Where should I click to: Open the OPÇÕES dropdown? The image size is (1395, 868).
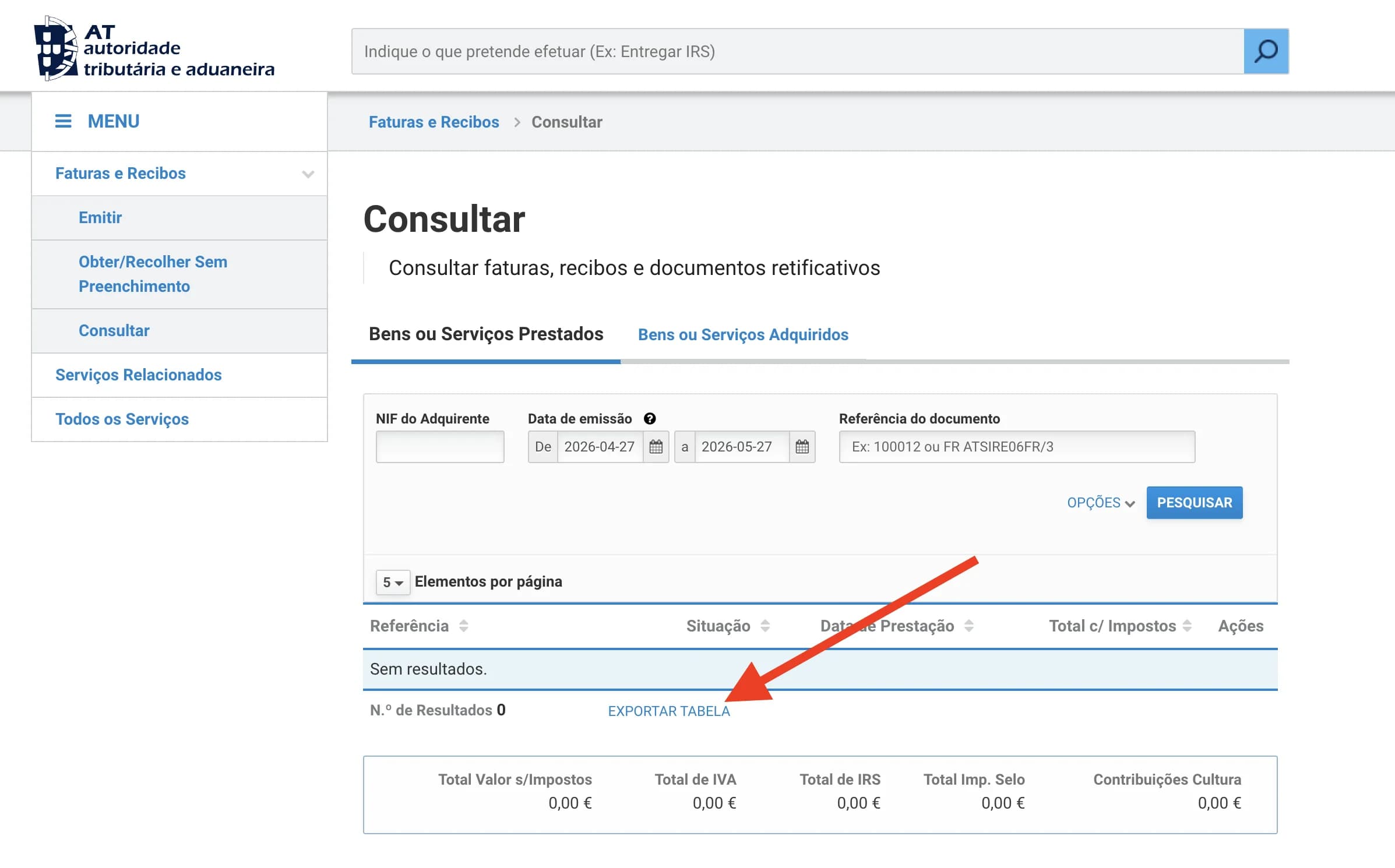coord(1101,503)
